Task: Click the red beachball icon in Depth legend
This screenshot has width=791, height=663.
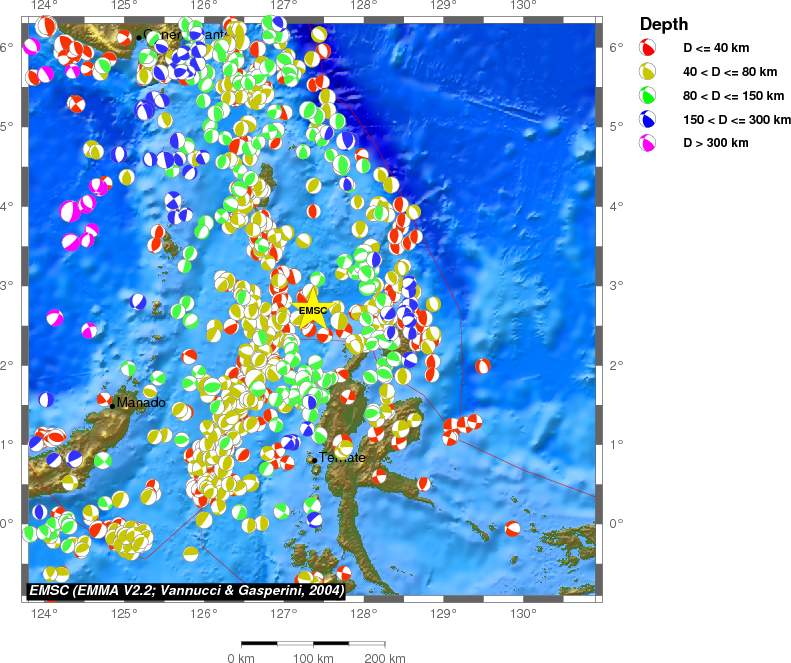Action: pos(648,47)
